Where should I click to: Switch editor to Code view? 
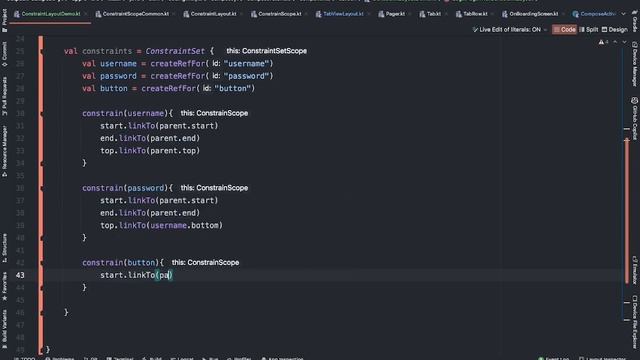click(x=564, y=29)
